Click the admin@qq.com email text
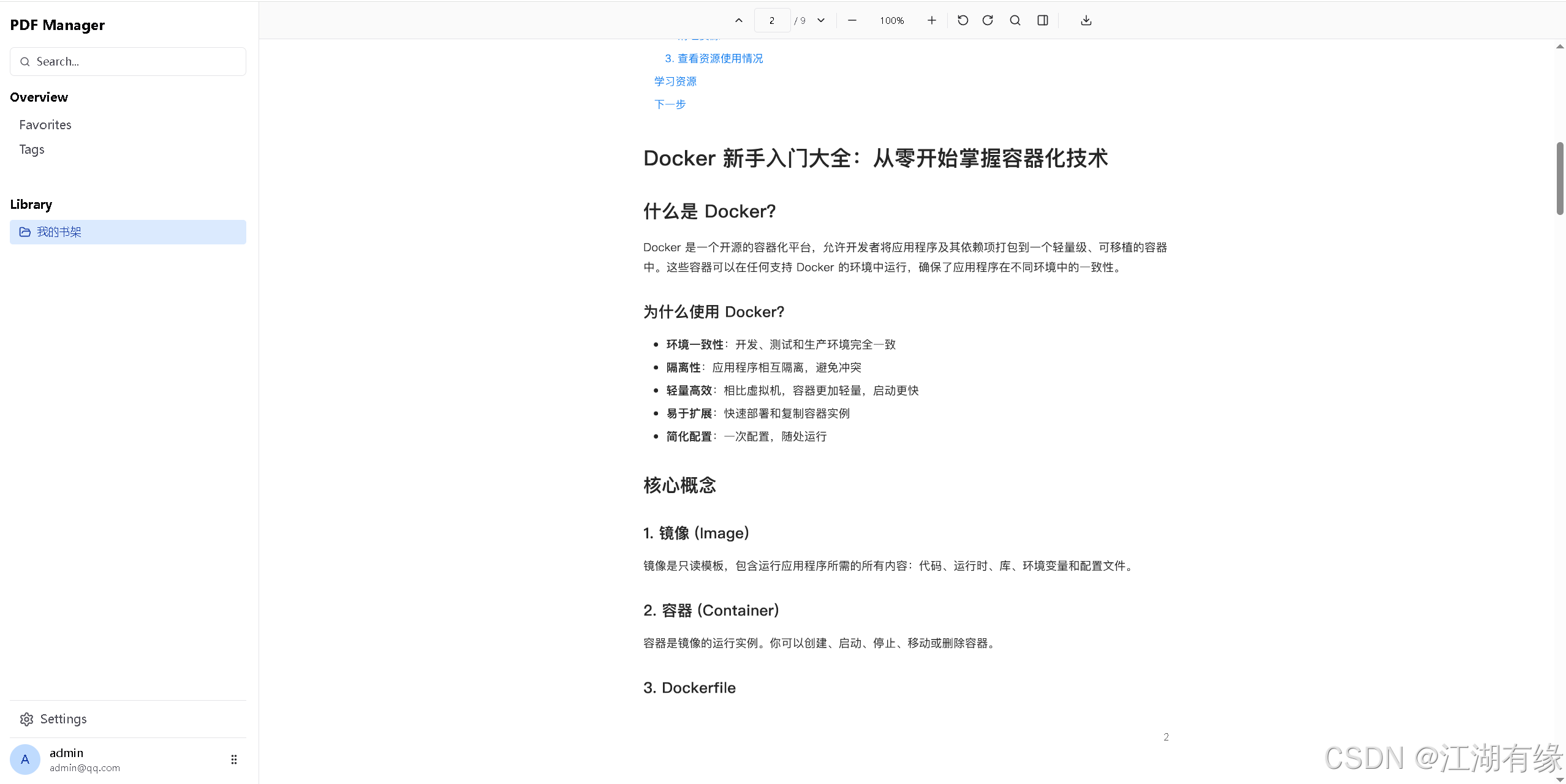Image resolution: width=1566 pixels, height=784 pixels. point(85,767)
